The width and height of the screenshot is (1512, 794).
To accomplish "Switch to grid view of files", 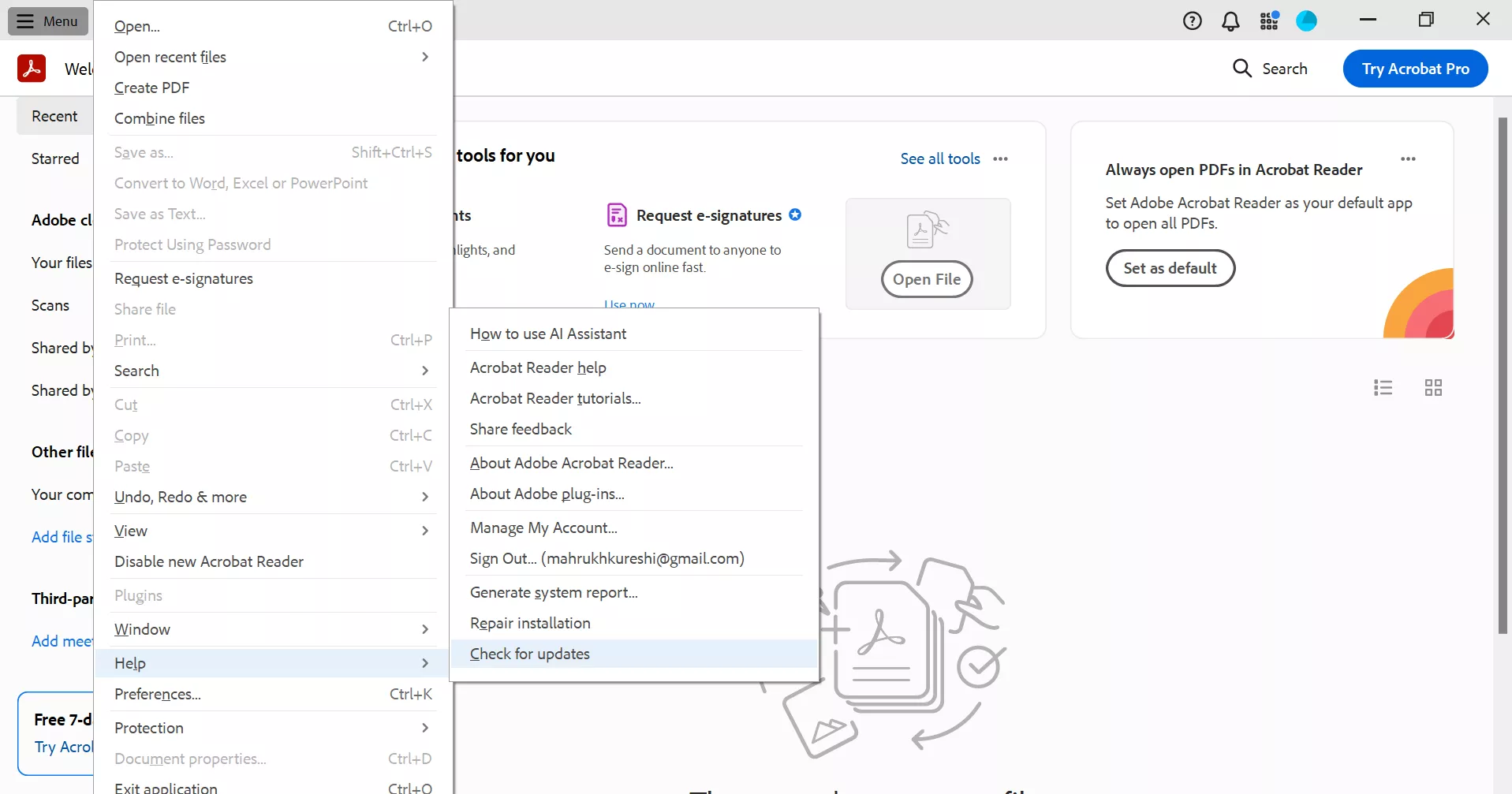I will click(1433, 387).
